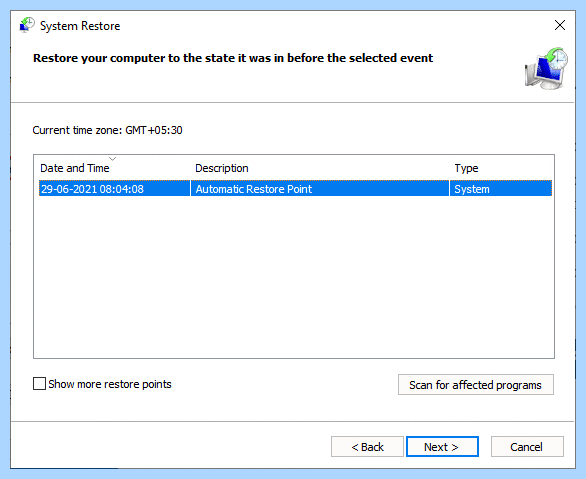
Task: Click Scan for affected programs button
Action: (475, 384)
